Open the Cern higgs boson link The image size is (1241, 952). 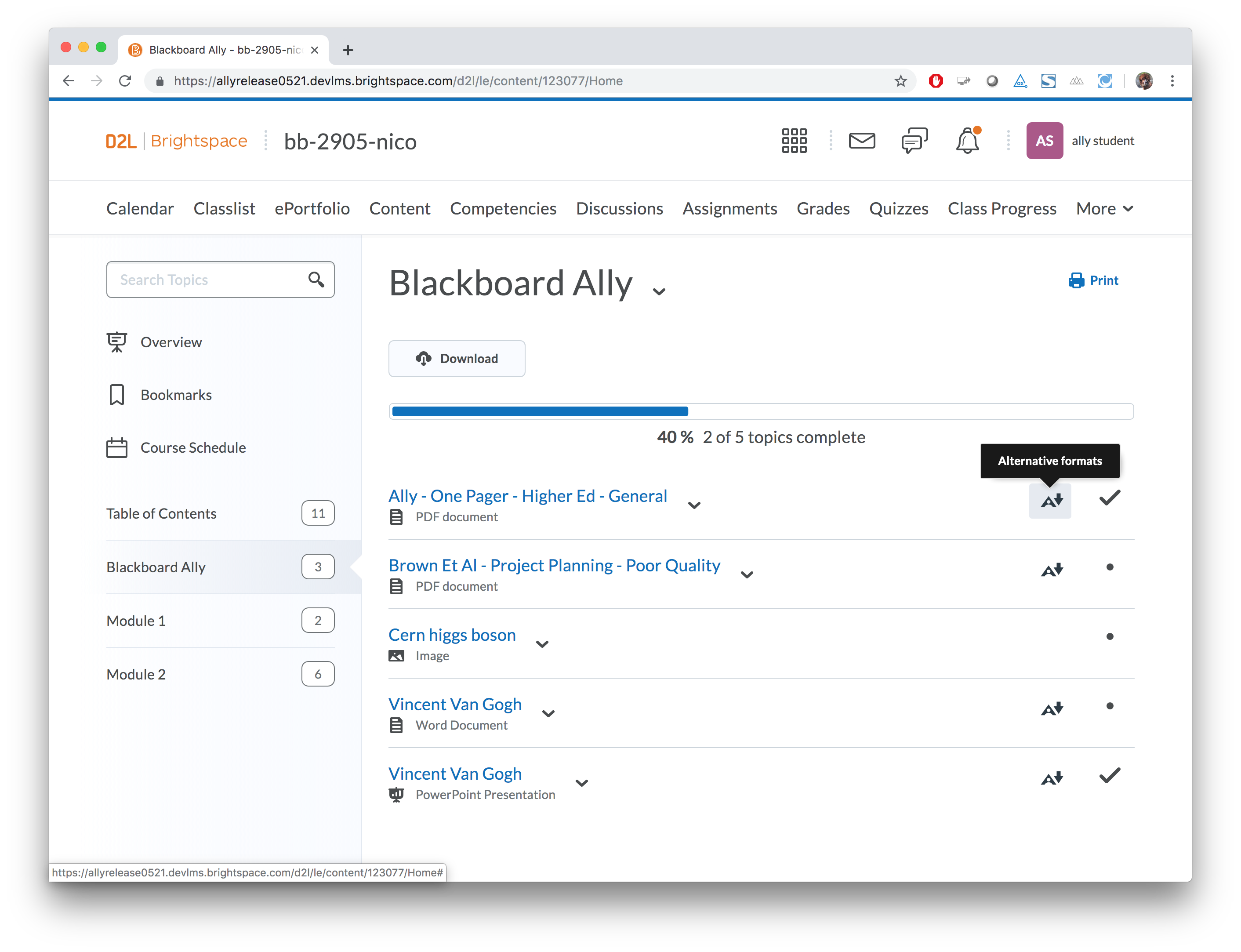[452, 635]
